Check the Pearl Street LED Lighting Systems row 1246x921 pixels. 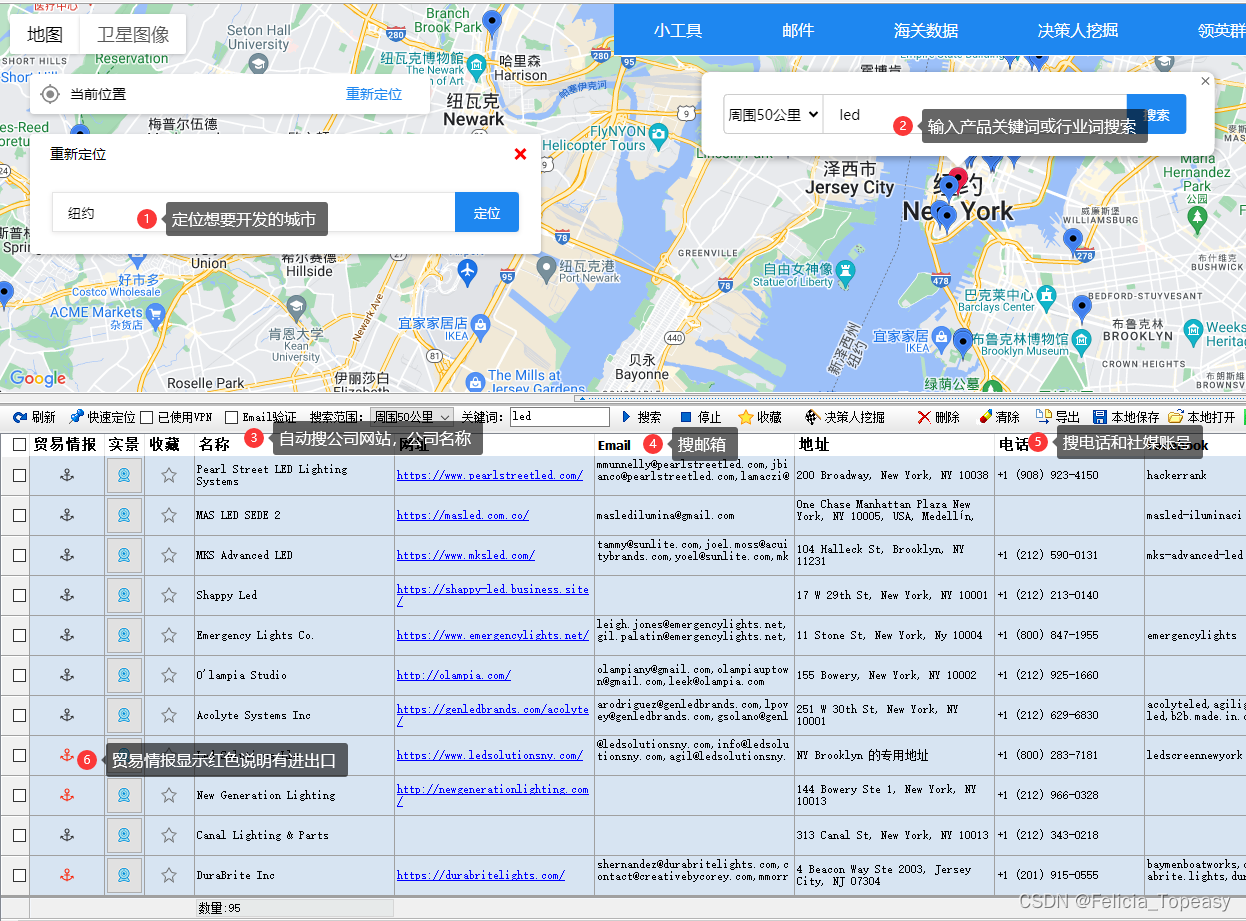coord(20,475)
